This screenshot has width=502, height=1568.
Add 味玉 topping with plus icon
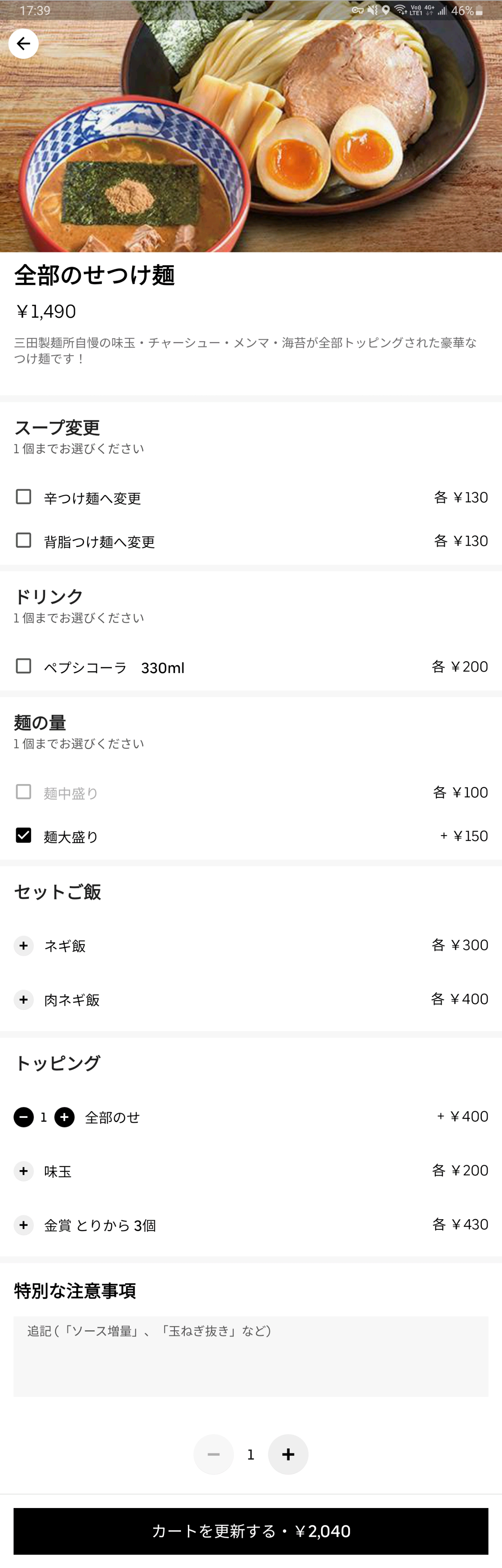(24, 1170)
